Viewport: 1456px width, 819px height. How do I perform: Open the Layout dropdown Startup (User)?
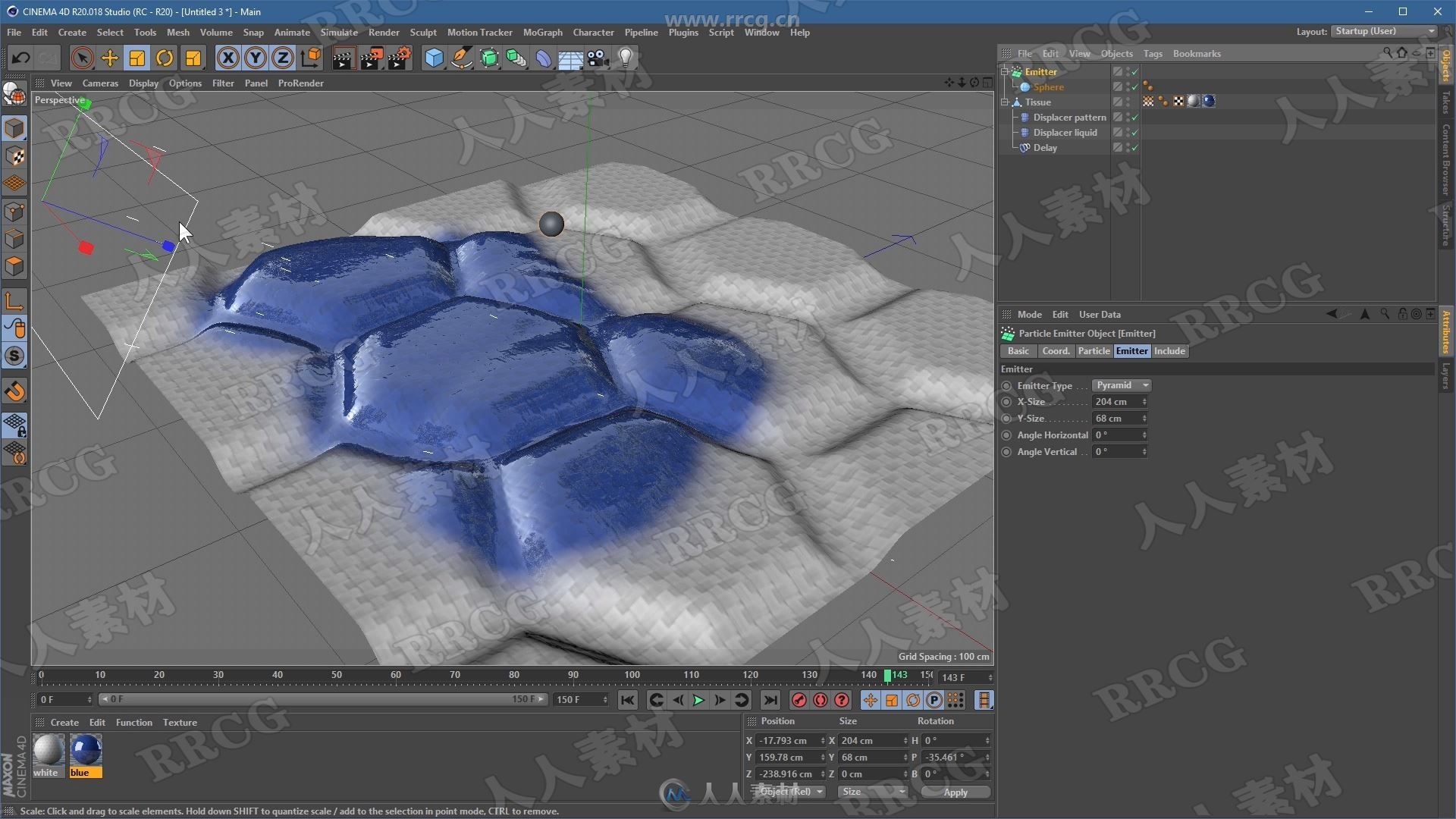coord(1384,31)
